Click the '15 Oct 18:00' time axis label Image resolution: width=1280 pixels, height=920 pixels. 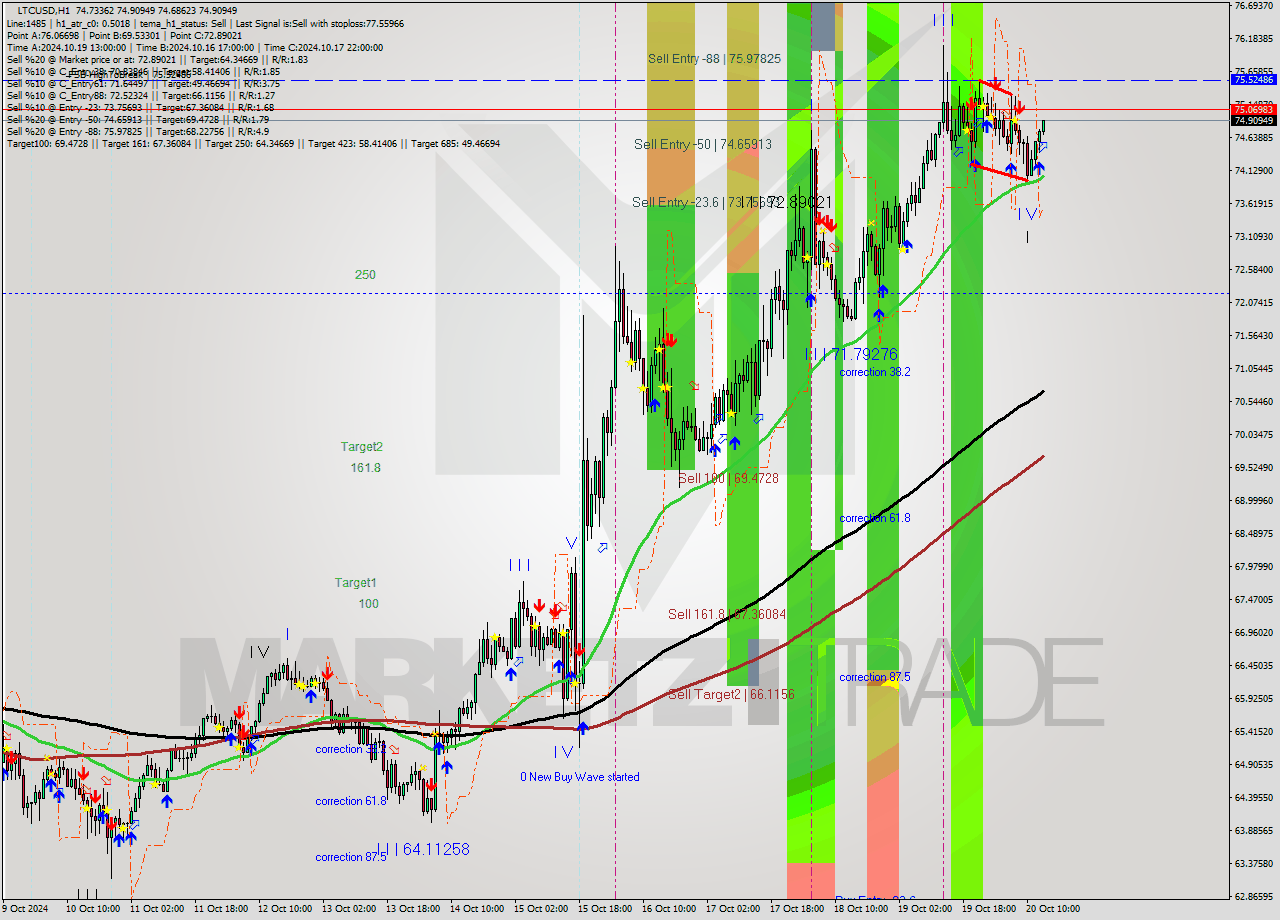pyautogui.click(x=605, y=909)
